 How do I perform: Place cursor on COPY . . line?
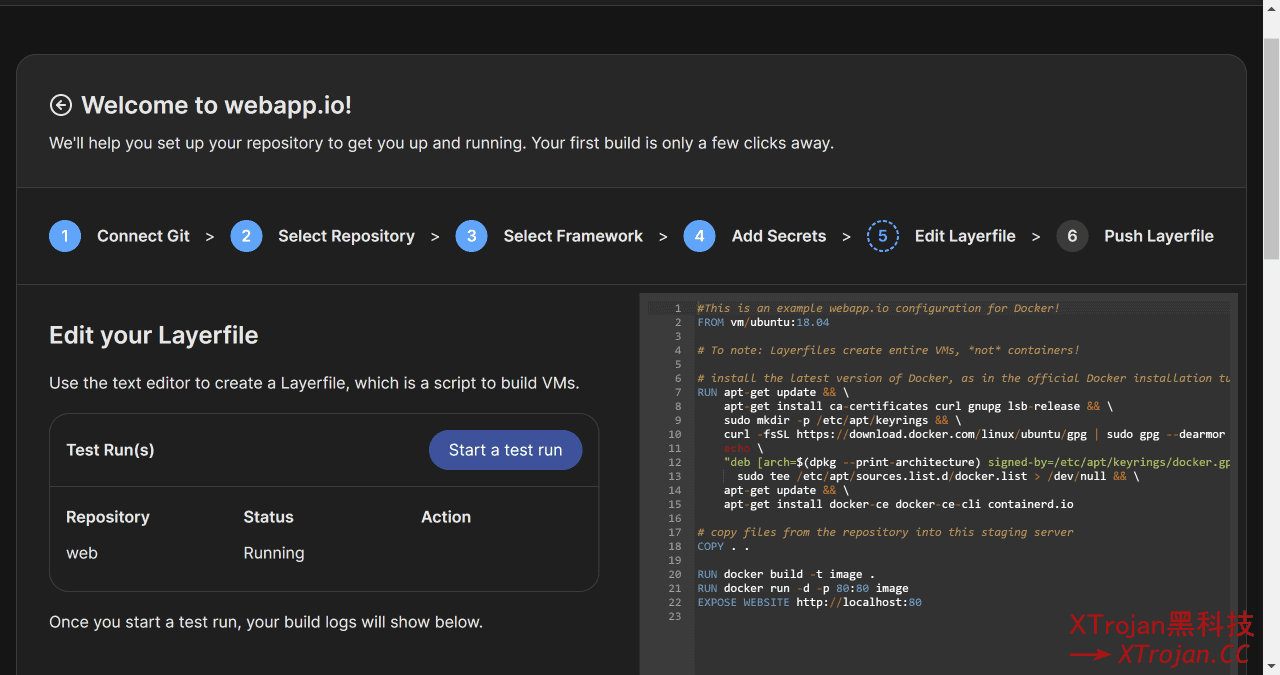[723, 546]
